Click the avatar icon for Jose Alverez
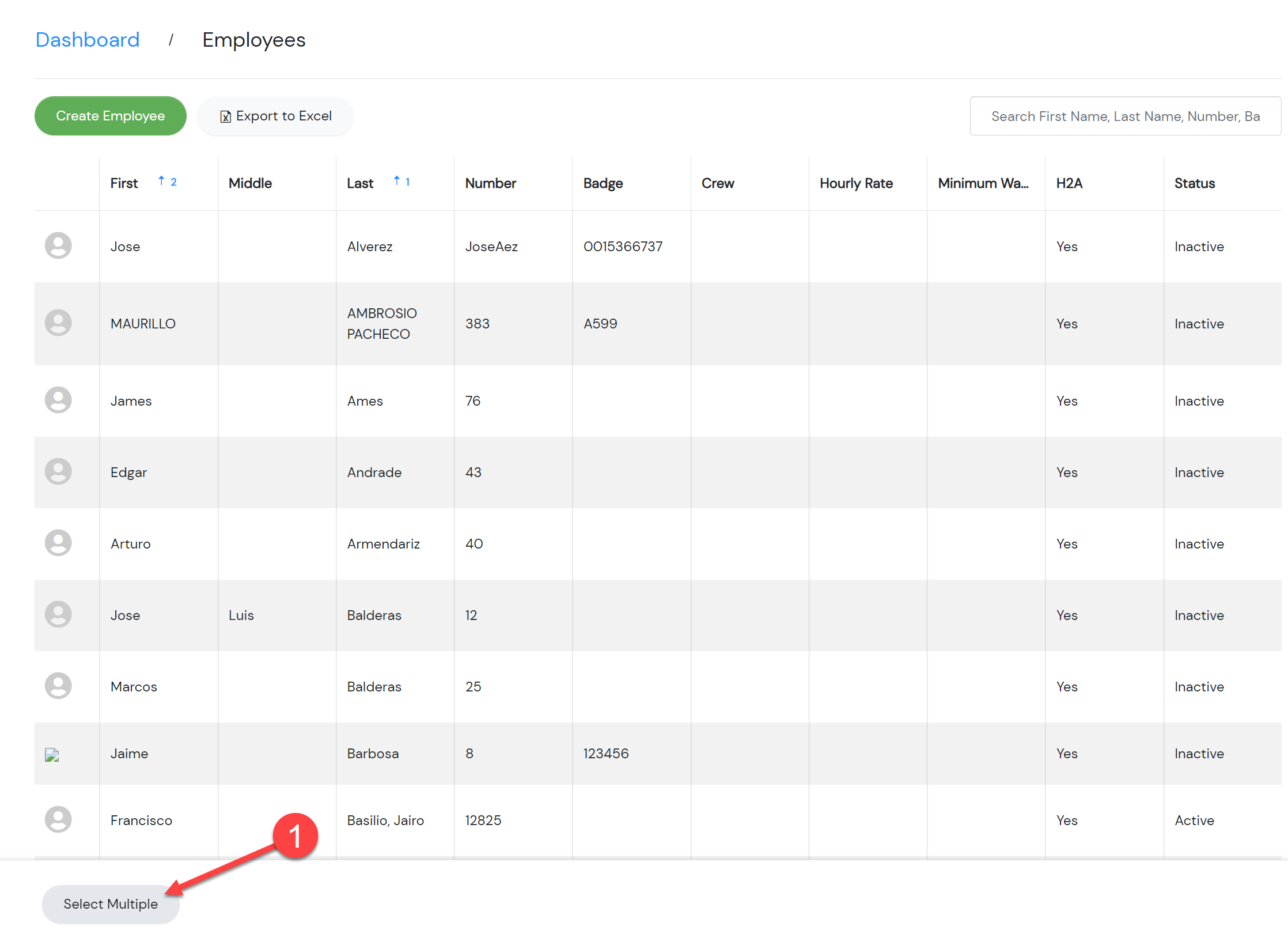The image size is (1288, 934). tap(58, 246)
